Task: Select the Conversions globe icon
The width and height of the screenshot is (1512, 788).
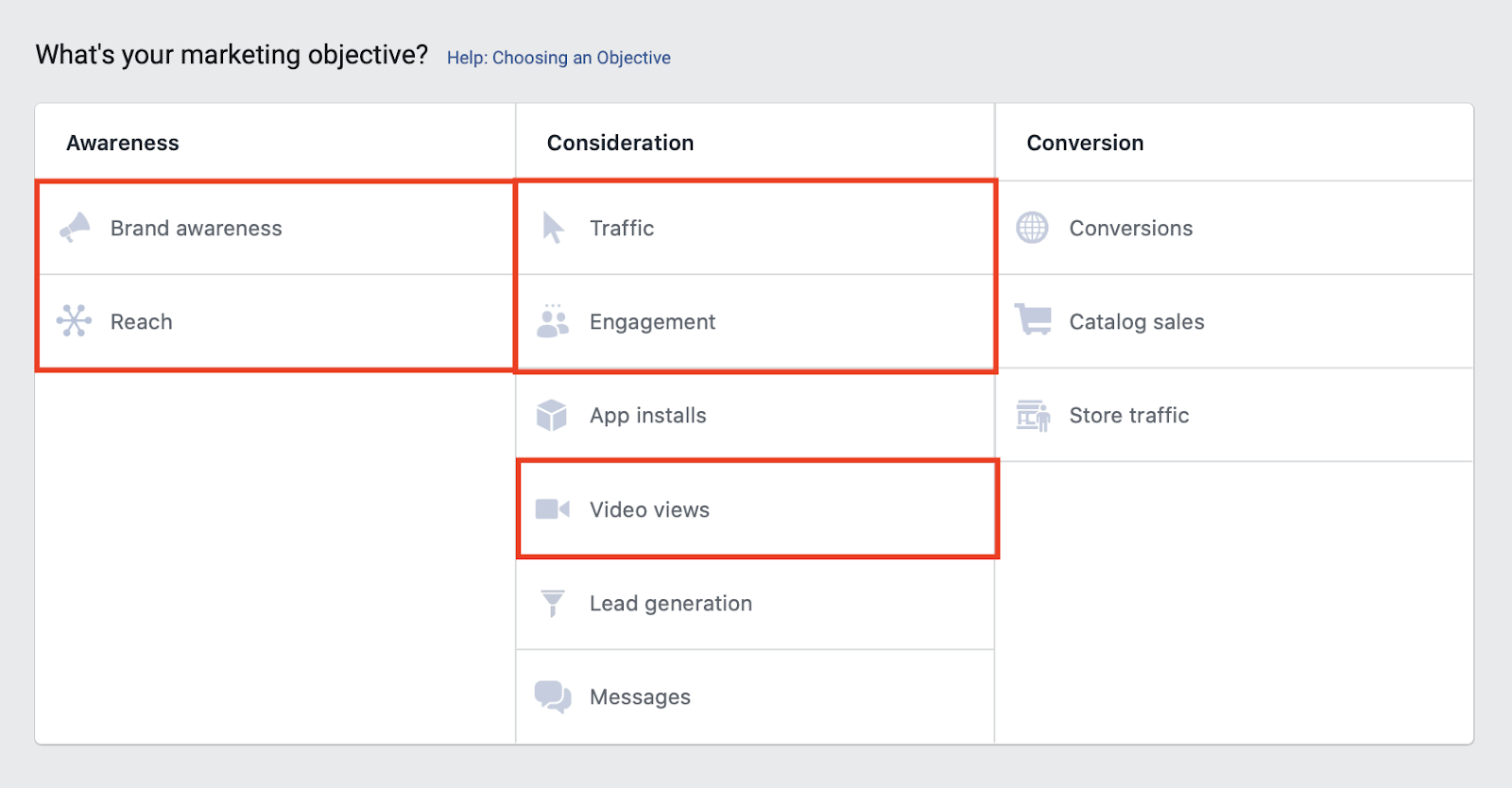Action: coord(1032,228)
